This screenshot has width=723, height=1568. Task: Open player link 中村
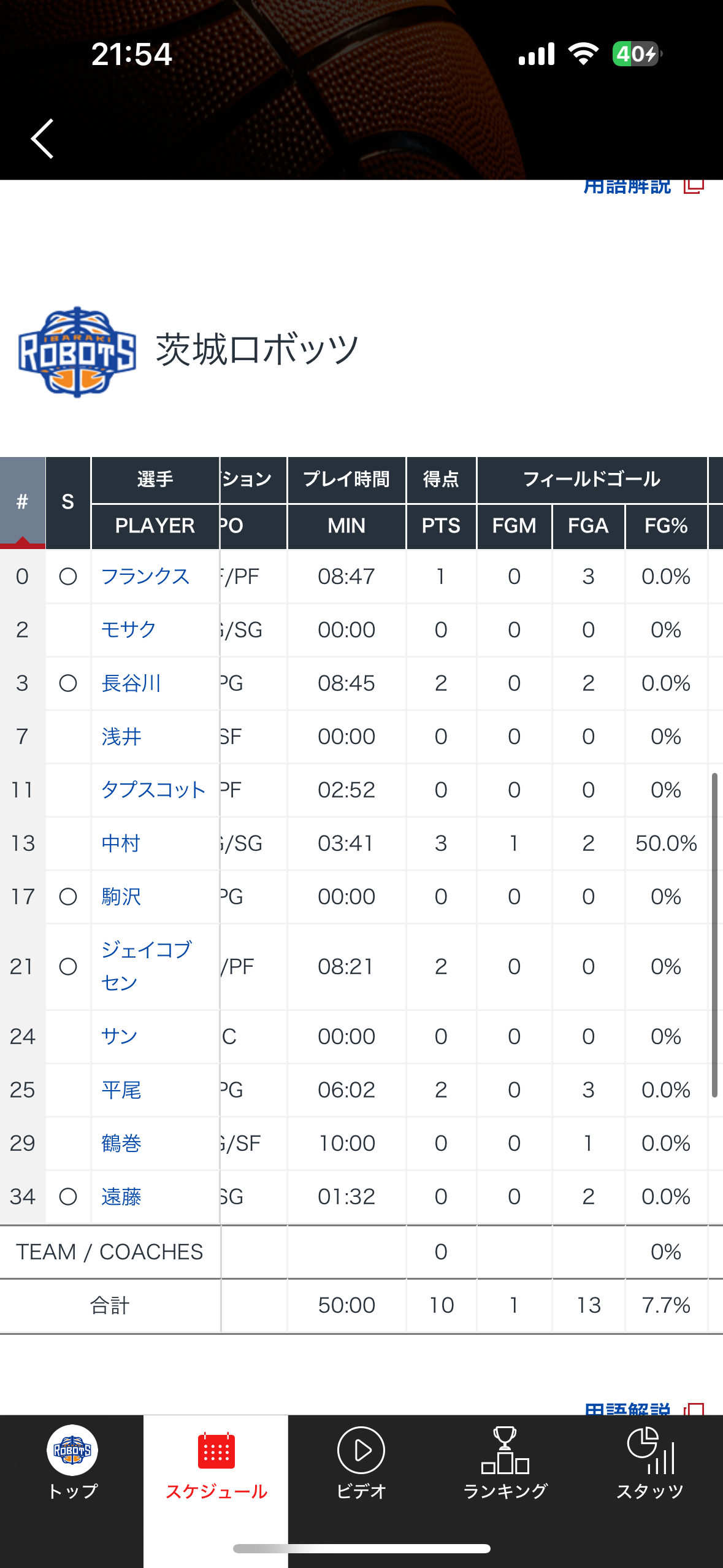pos(121,843)
